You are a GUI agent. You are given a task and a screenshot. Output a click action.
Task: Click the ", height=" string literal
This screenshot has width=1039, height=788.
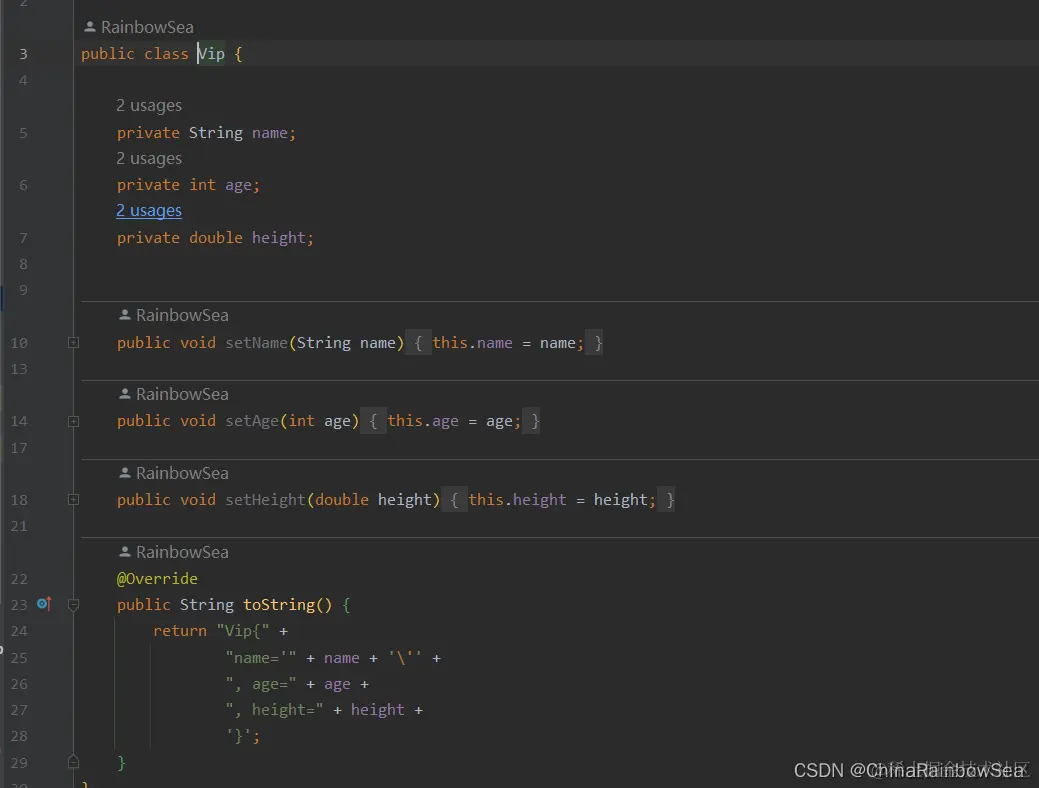tap(274, 710)
